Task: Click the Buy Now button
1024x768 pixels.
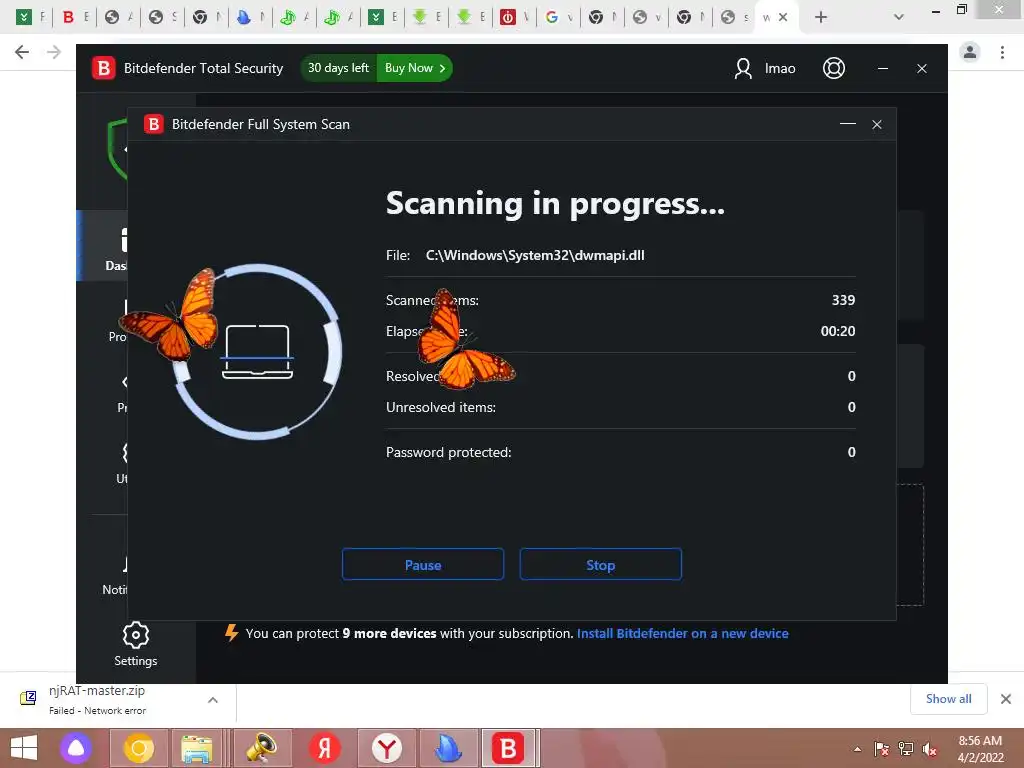Action: click(x=415, y=68)
